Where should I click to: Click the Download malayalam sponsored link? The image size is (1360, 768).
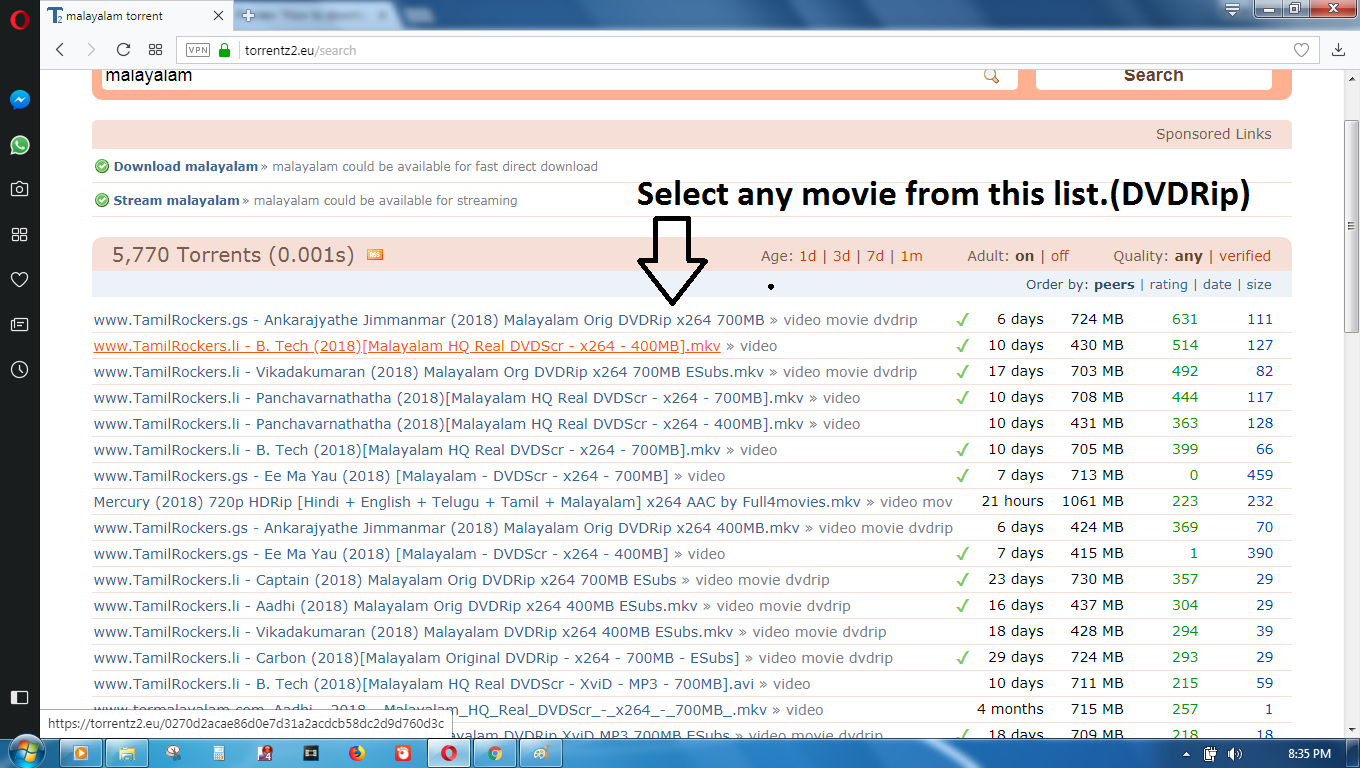coord(186,167)
